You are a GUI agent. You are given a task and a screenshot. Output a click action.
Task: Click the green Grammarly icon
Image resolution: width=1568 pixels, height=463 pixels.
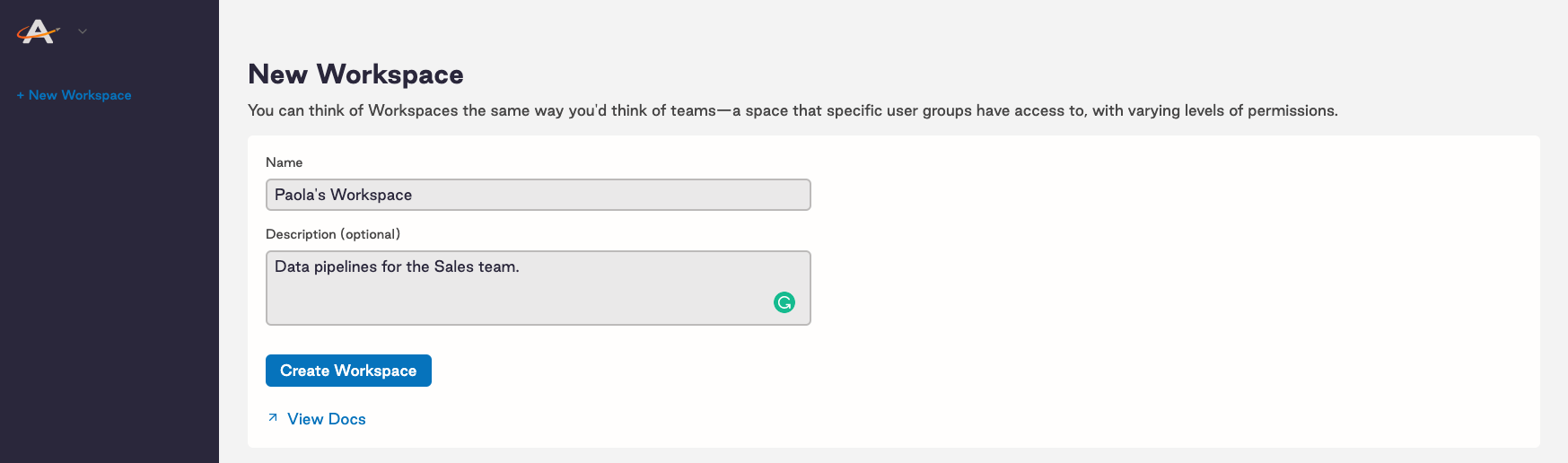[784, 302]
